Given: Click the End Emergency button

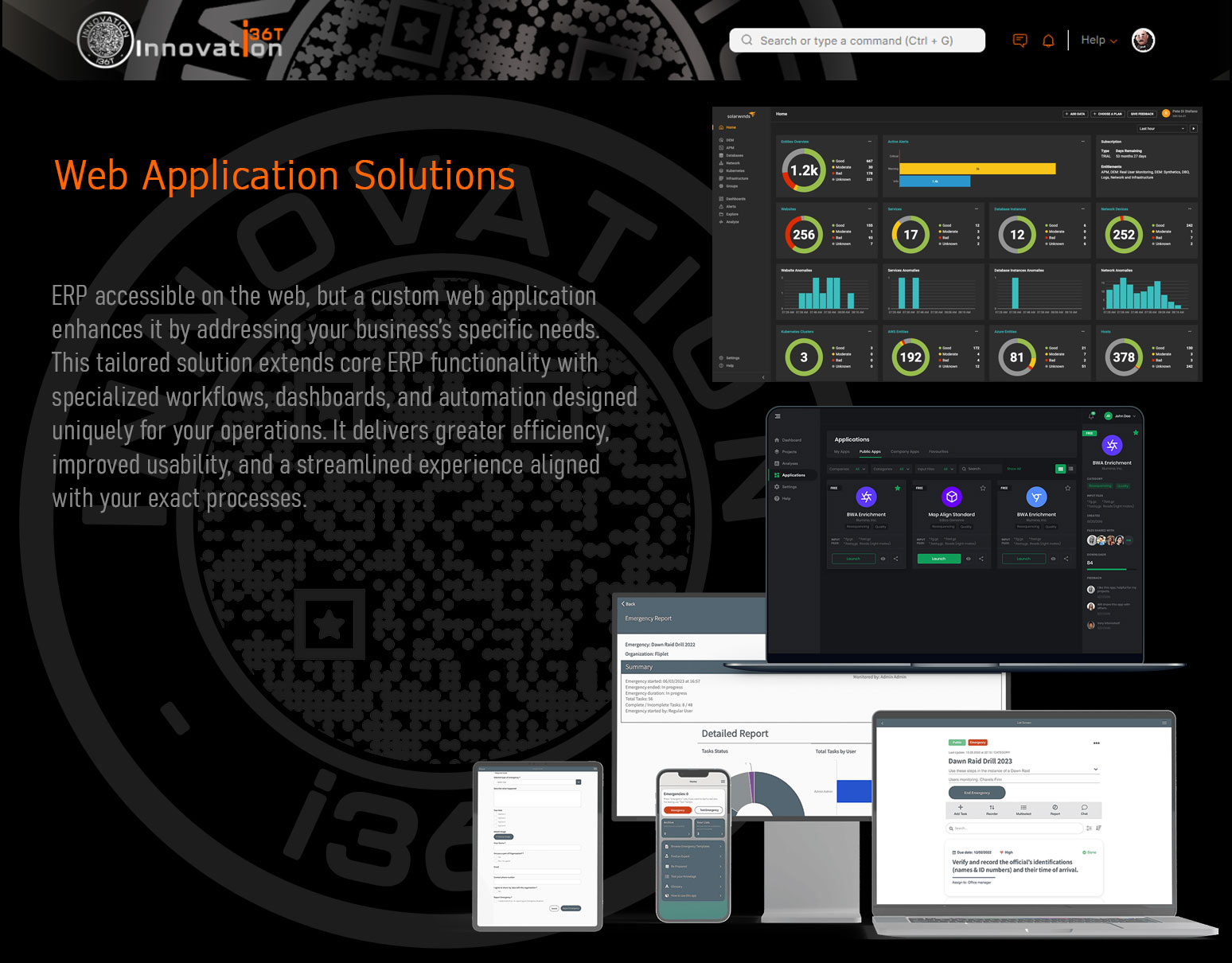Looking at the screenshot, I should tap(977, 793).
